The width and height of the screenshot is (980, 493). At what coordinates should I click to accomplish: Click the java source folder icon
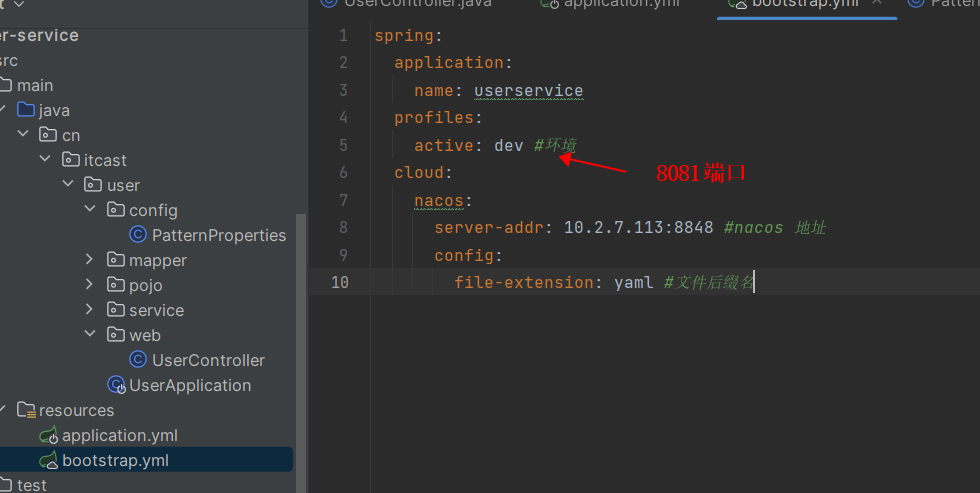[x=27, y=110]
